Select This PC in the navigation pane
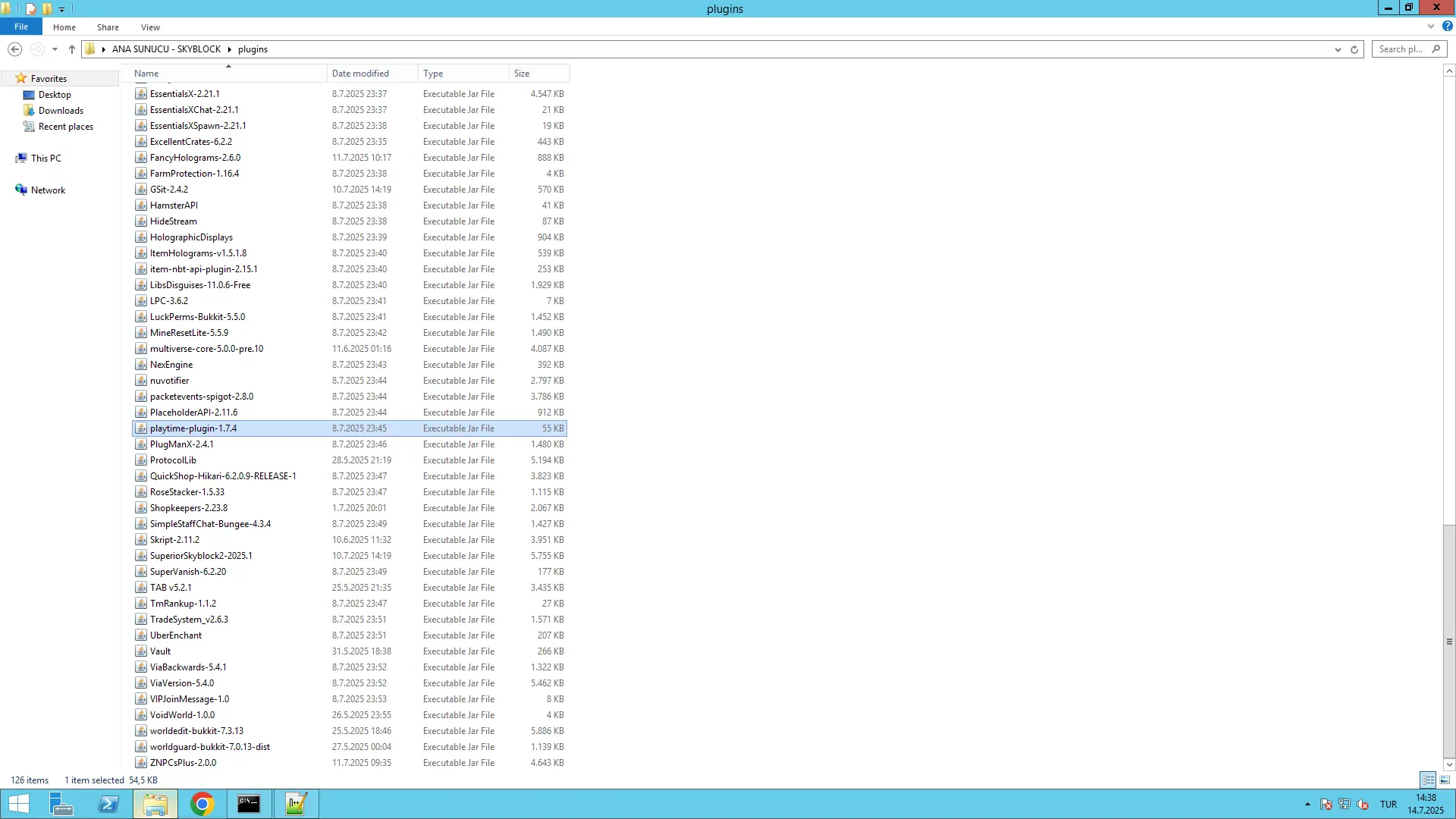The height and width of the screenshot is (819, 1456). (45, 158)
